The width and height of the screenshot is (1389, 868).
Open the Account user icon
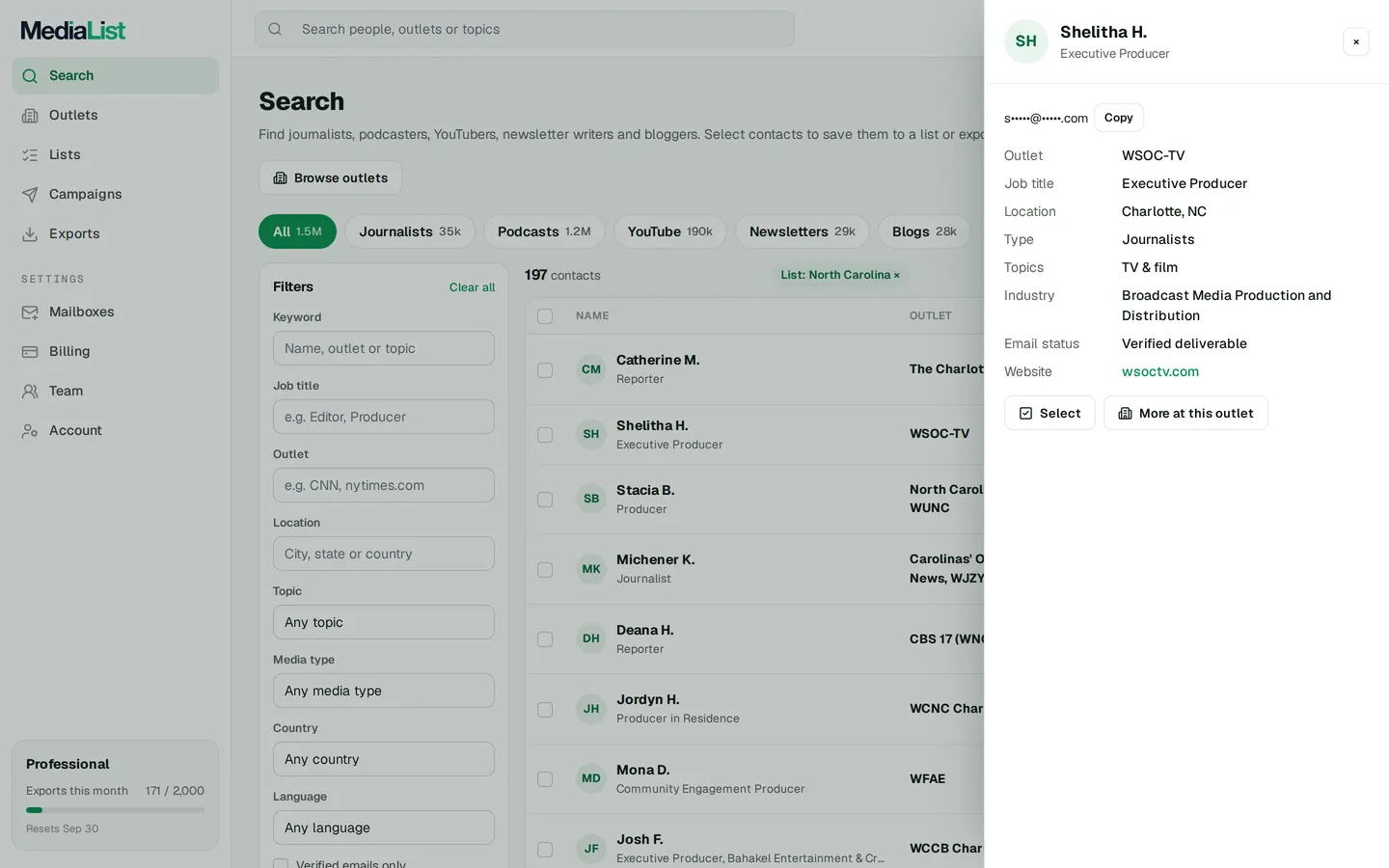30,431
